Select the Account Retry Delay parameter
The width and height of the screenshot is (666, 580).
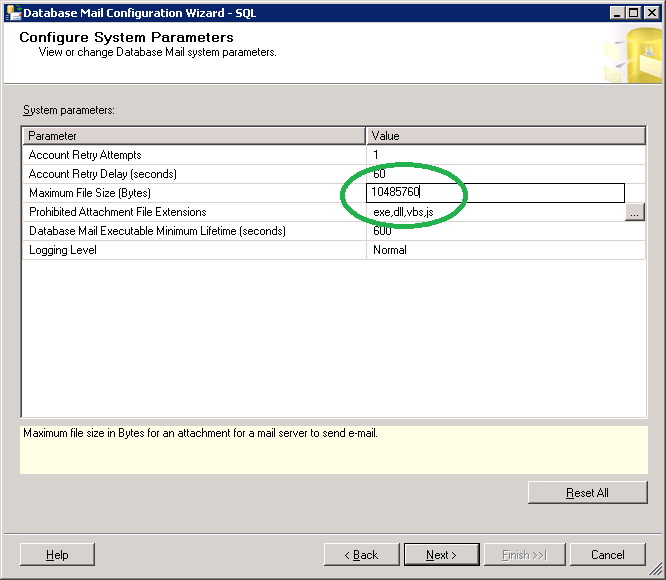coord(194,174)
